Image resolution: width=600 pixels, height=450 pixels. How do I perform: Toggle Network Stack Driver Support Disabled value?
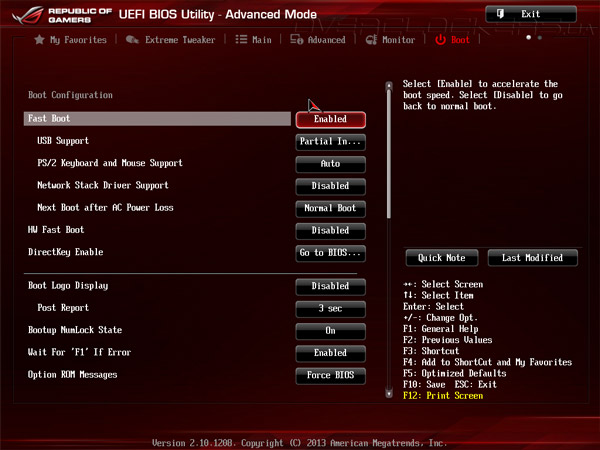click(x=330, y=186)
